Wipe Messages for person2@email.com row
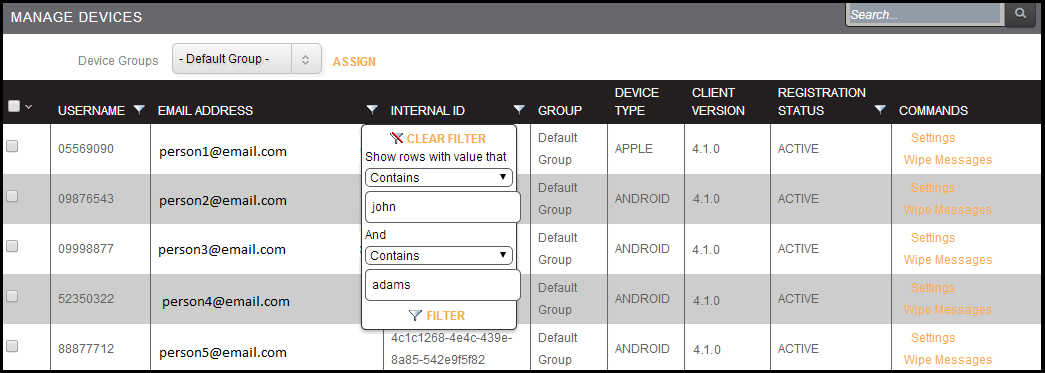This screenshot has width=1045, height=373. coord(948,210)
